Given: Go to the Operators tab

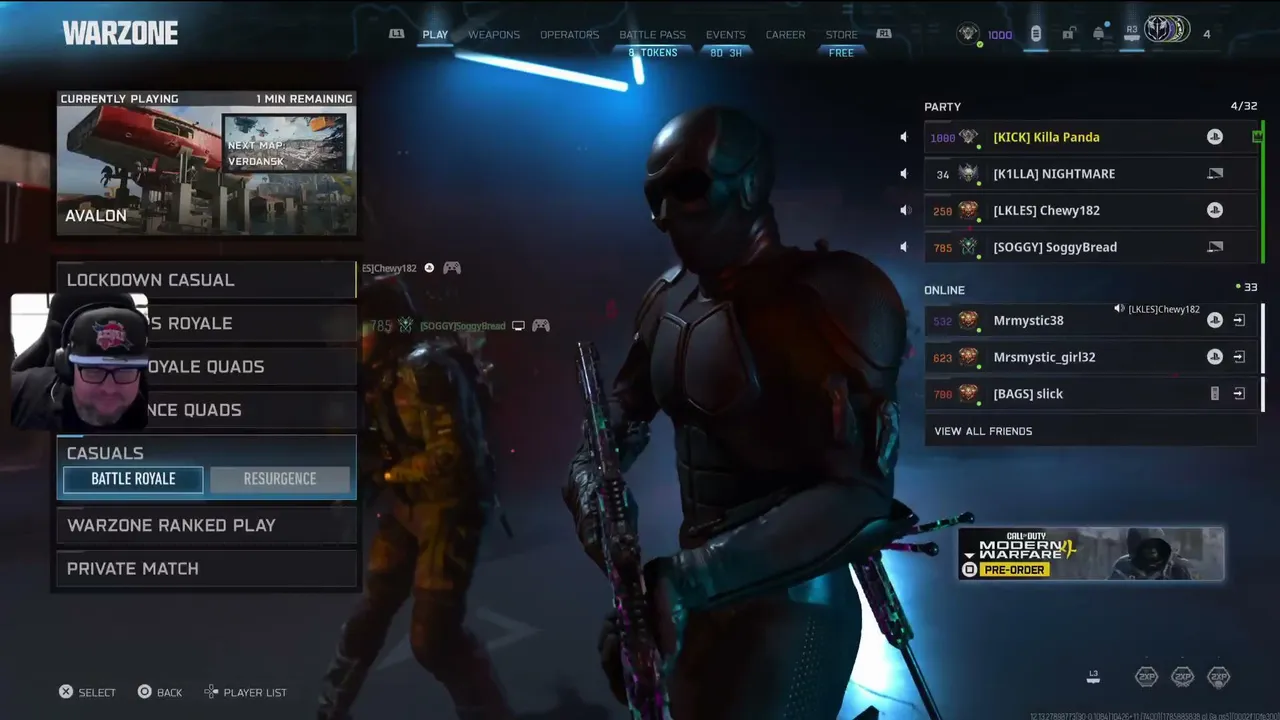Looking at the screenshot, I should [570, 35].
